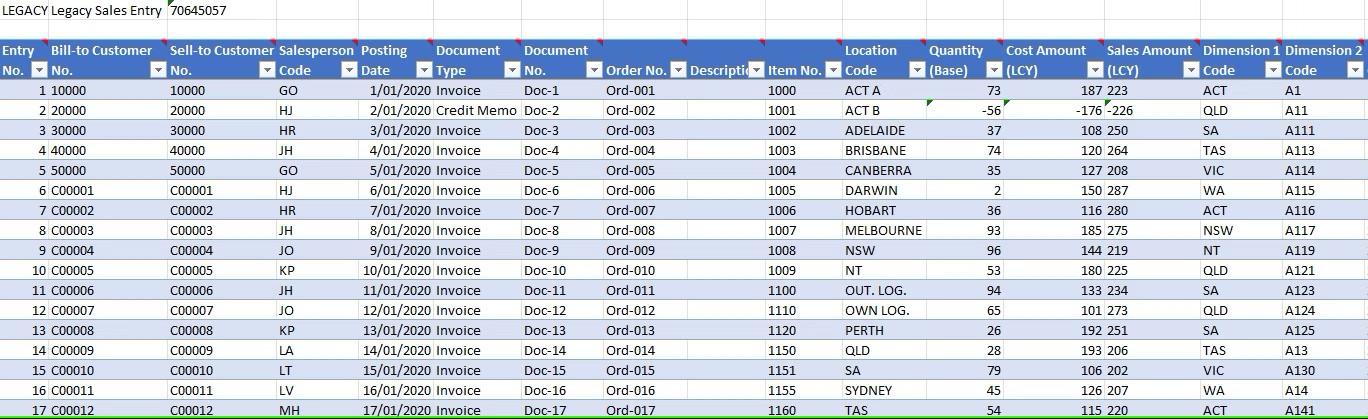Viewport: 1368px width, 419px height.
Task: Open the Dimension 1 Code filter arrow
Action: click(1273, 70)
